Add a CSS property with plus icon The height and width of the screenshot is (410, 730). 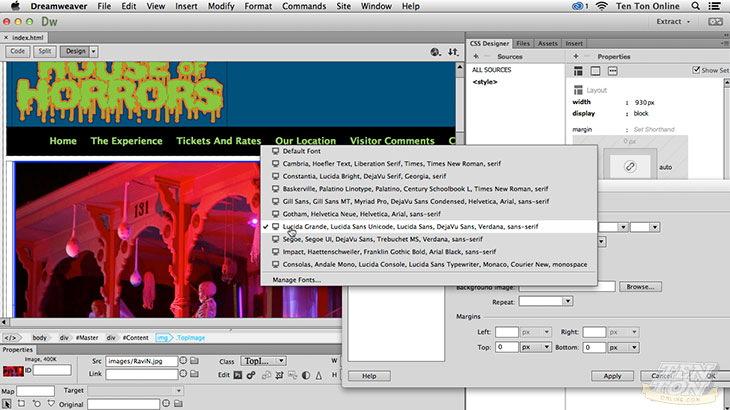coord(576,56)
